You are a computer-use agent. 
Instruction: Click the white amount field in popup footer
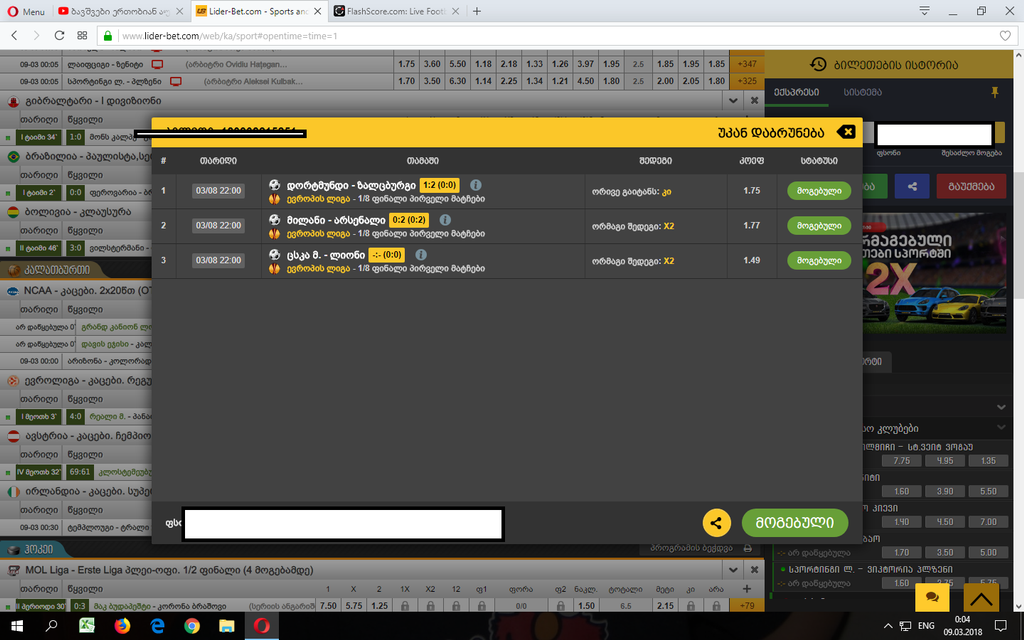343,524
